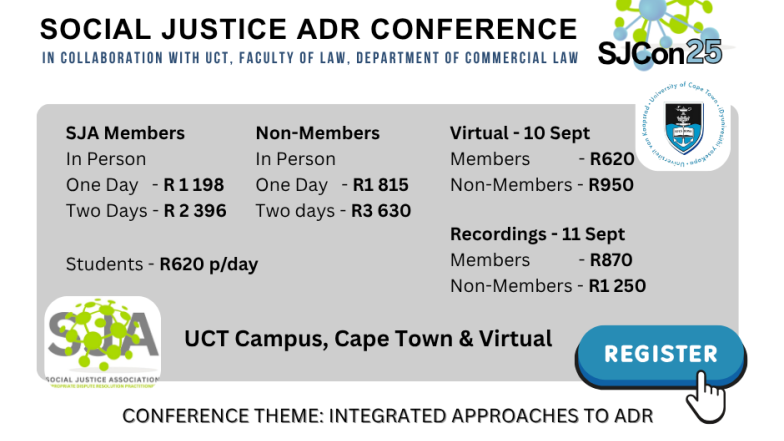Click the University of Cape Town crest

point(683,126)
